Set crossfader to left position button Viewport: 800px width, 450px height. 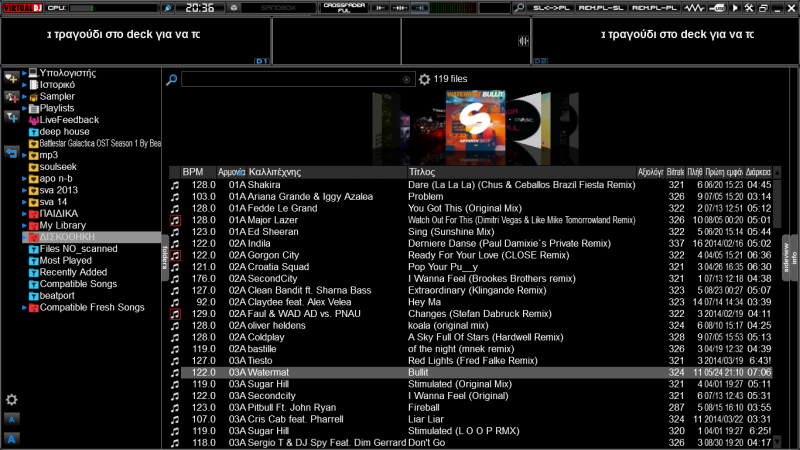point(380,8)
